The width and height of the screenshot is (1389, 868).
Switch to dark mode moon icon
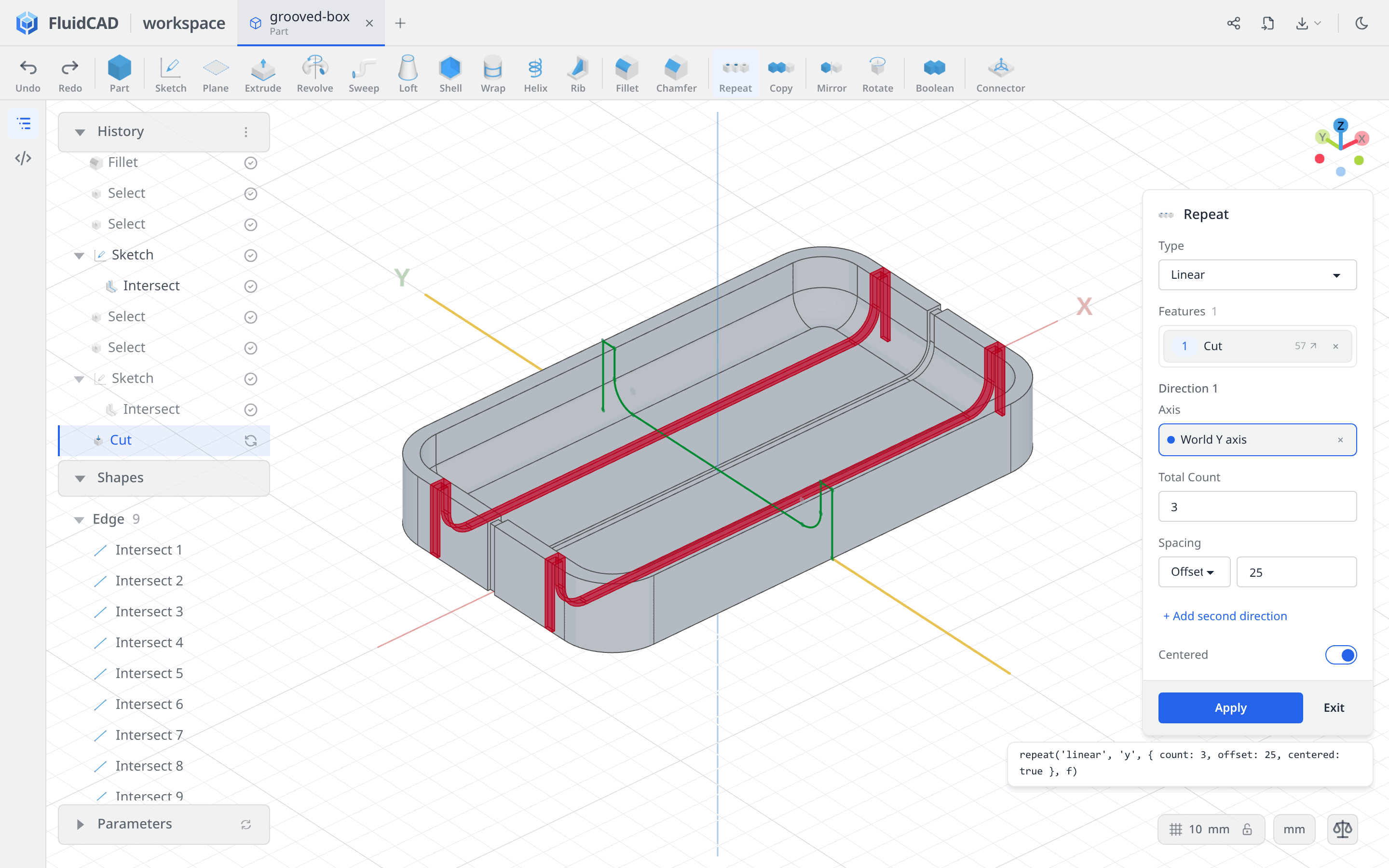(1362, 23)
